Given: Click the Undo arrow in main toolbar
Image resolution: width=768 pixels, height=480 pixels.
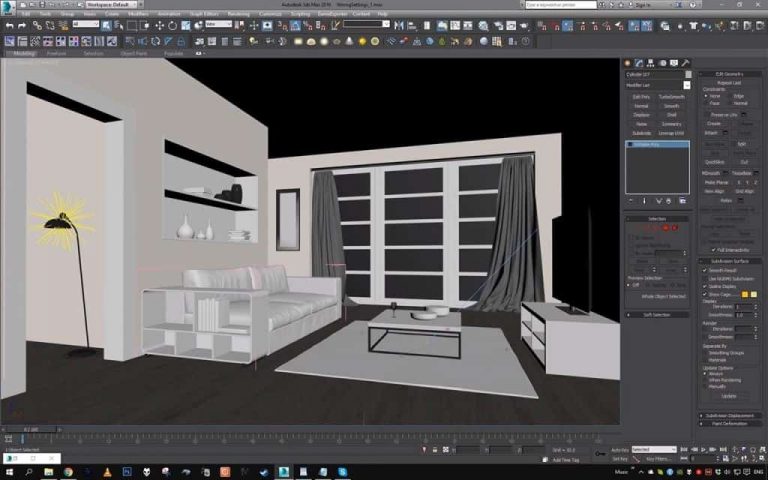Looking at the screenshot, I should (9, 25).
